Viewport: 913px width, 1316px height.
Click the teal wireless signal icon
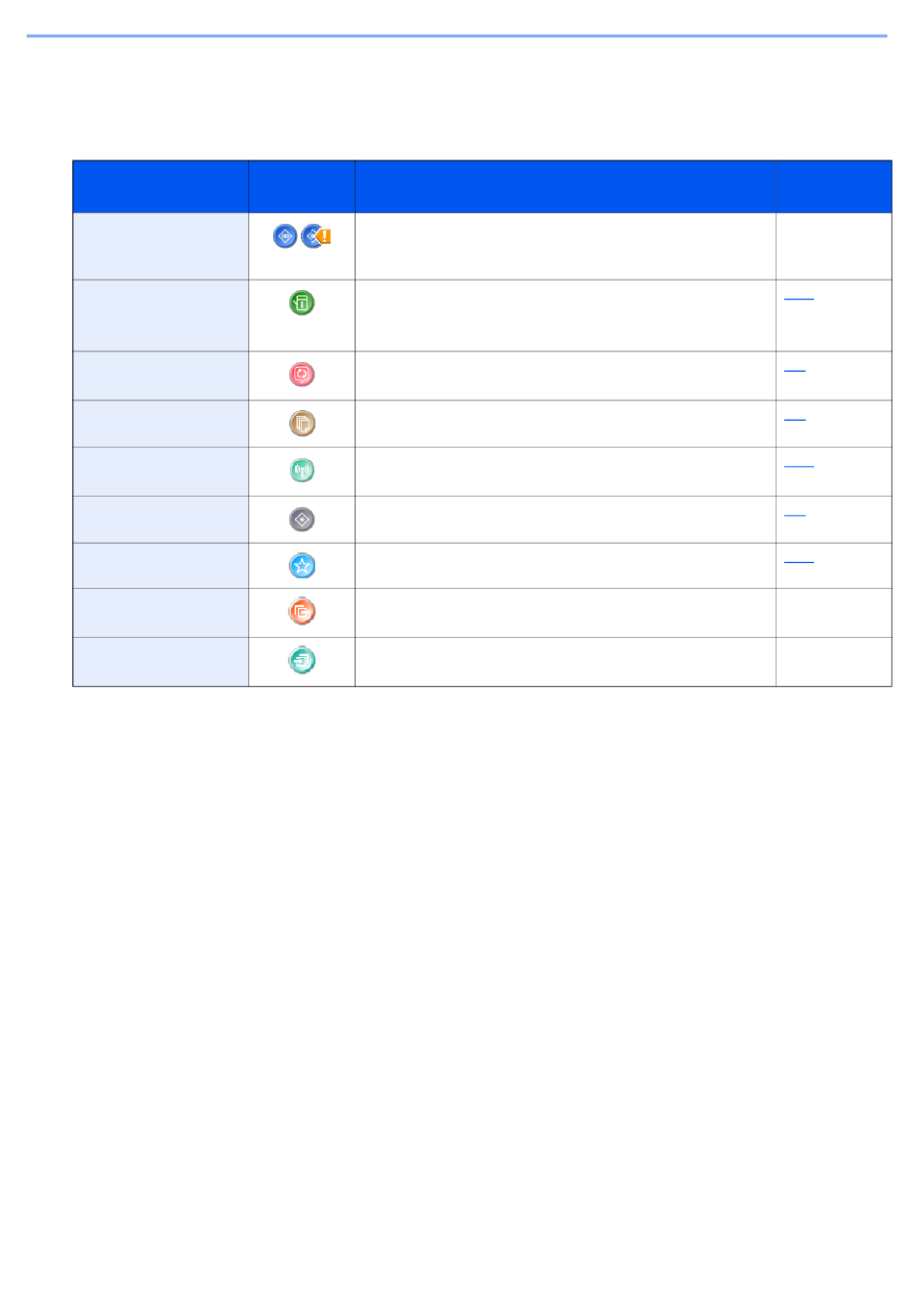click(x=302, y=471)
